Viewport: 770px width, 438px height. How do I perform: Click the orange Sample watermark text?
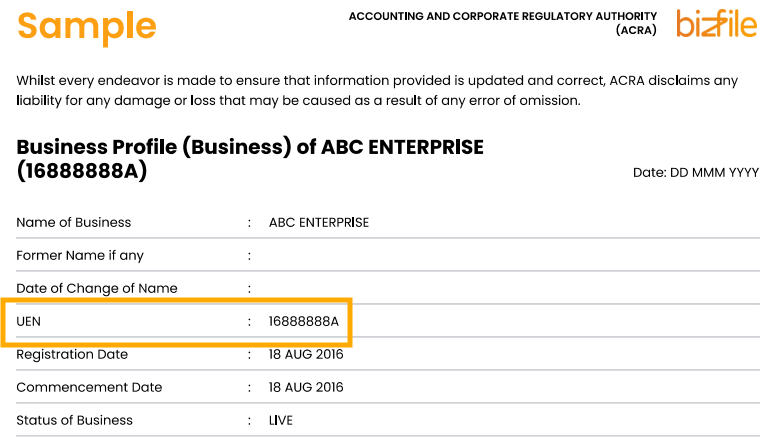click(87, 26)
